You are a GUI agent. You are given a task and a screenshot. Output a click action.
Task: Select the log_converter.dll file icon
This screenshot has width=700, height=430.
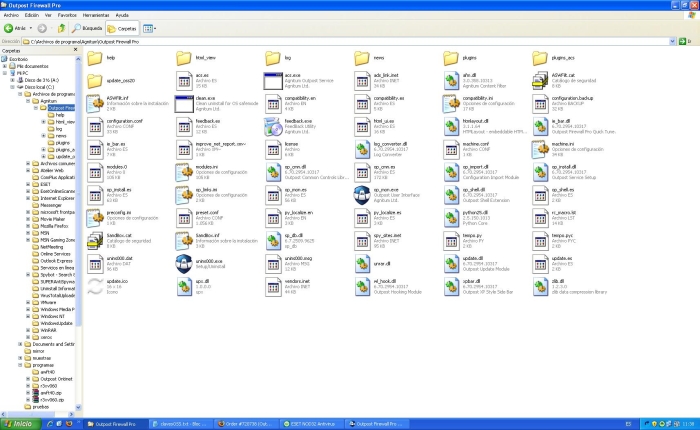tap(362, 150)
